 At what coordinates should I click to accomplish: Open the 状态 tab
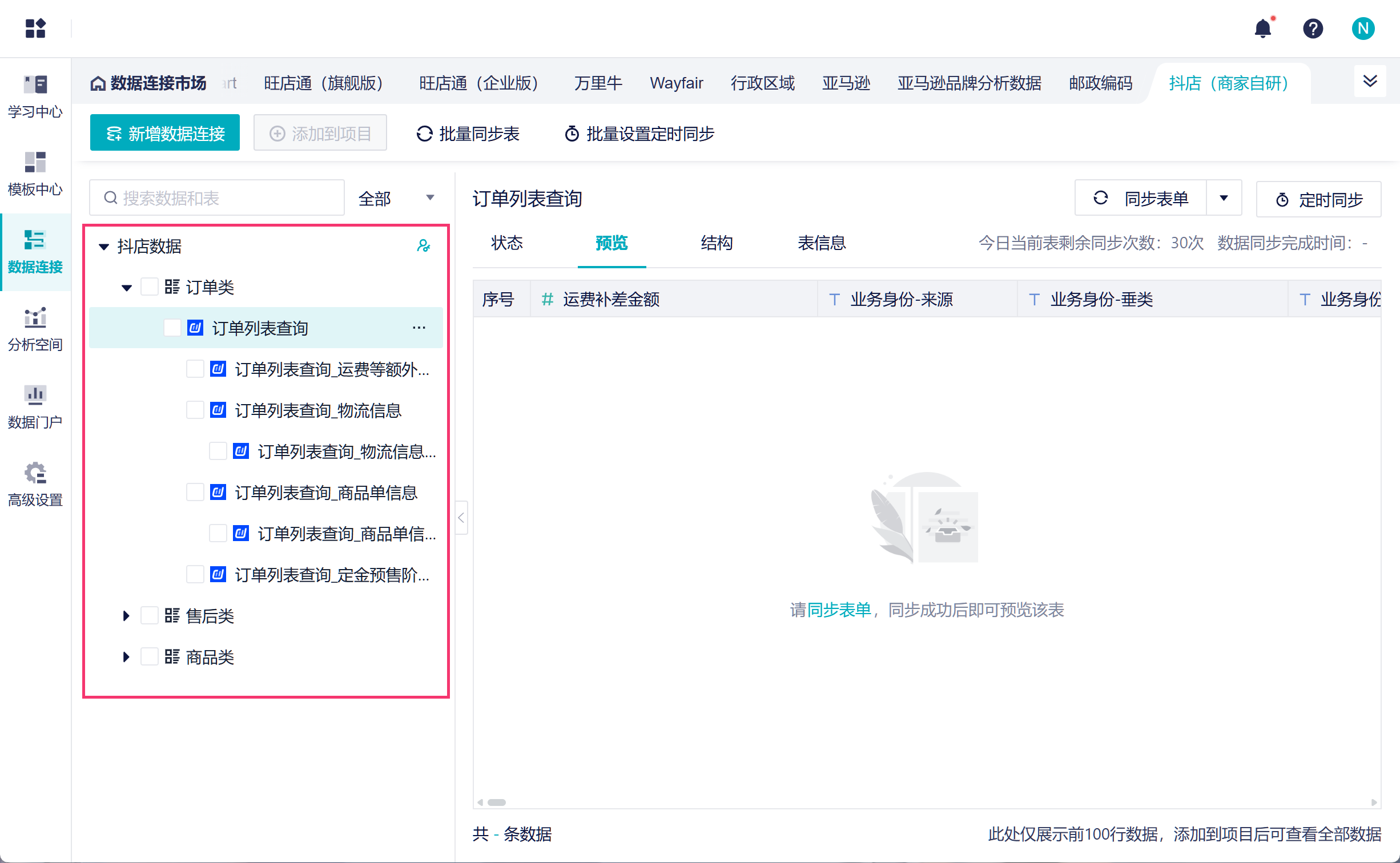(507, 243)
